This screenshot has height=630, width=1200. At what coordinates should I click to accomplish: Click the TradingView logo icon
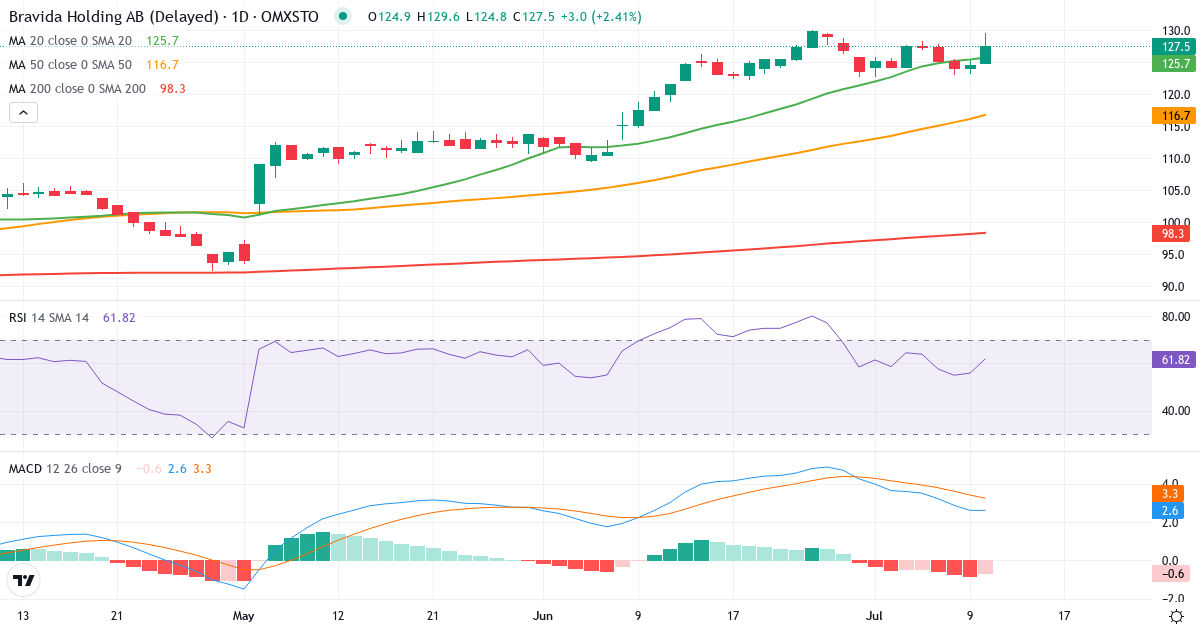[x=24, y=580]
